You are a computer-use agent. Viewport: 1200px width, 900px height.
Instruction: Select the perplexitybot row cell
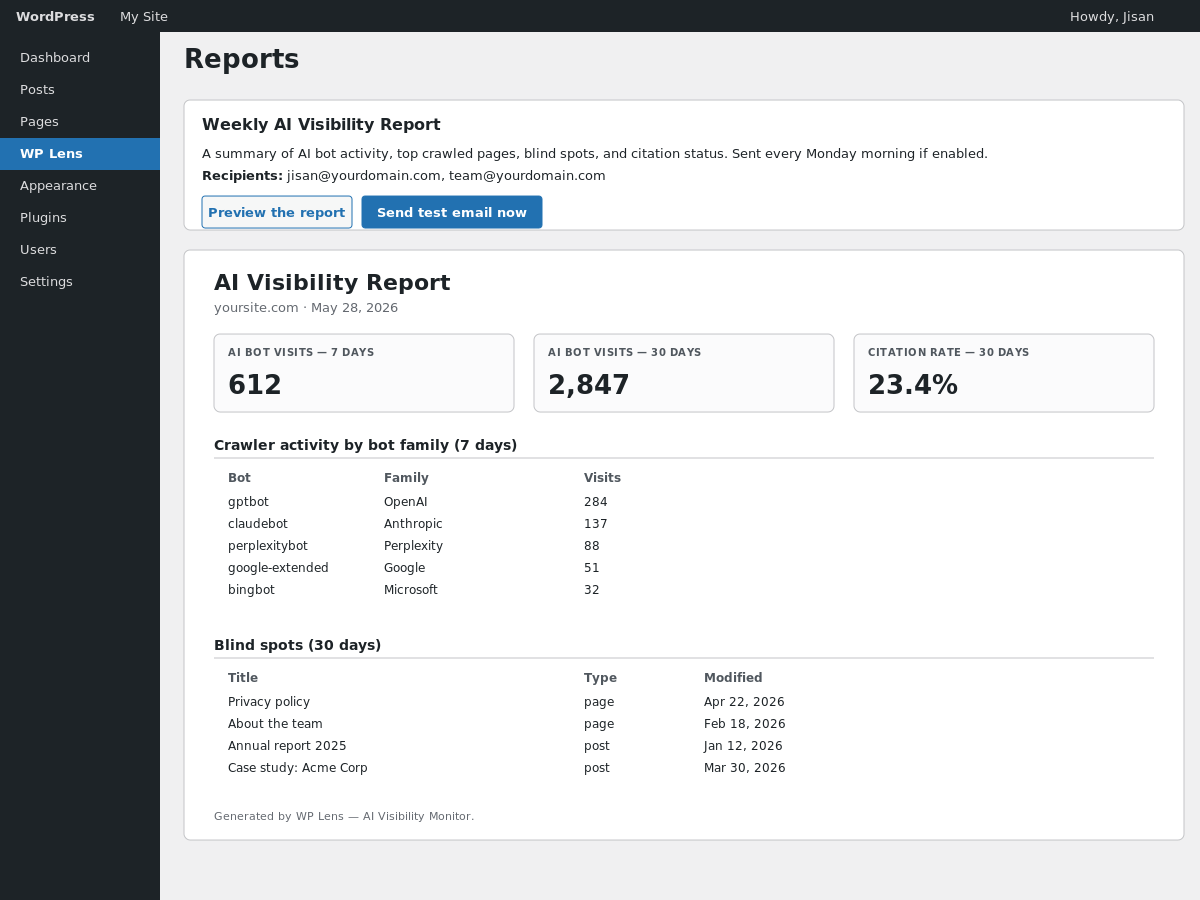268,546
